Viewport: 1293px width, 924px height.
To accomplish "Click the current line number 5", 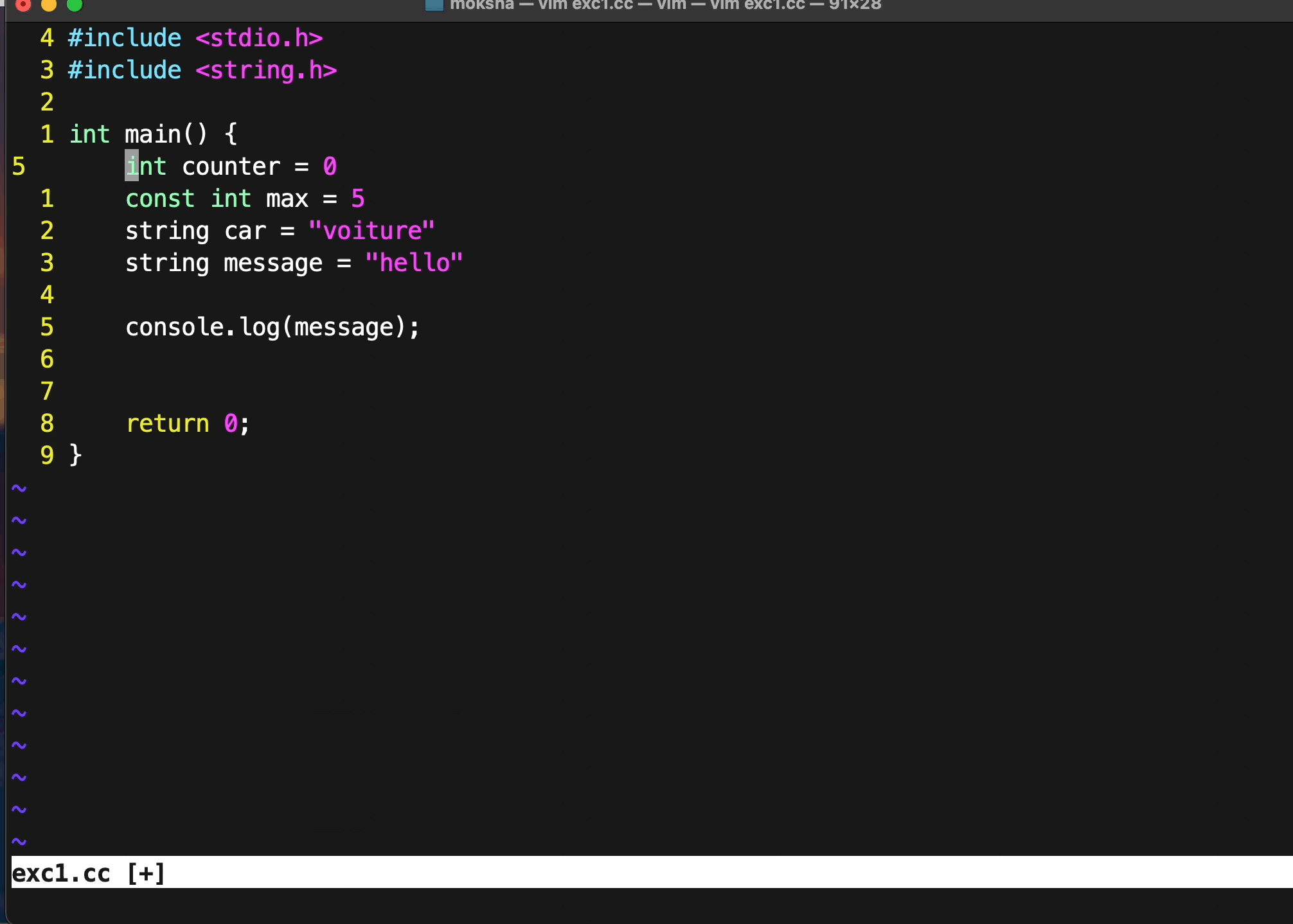I will point(19,167).
